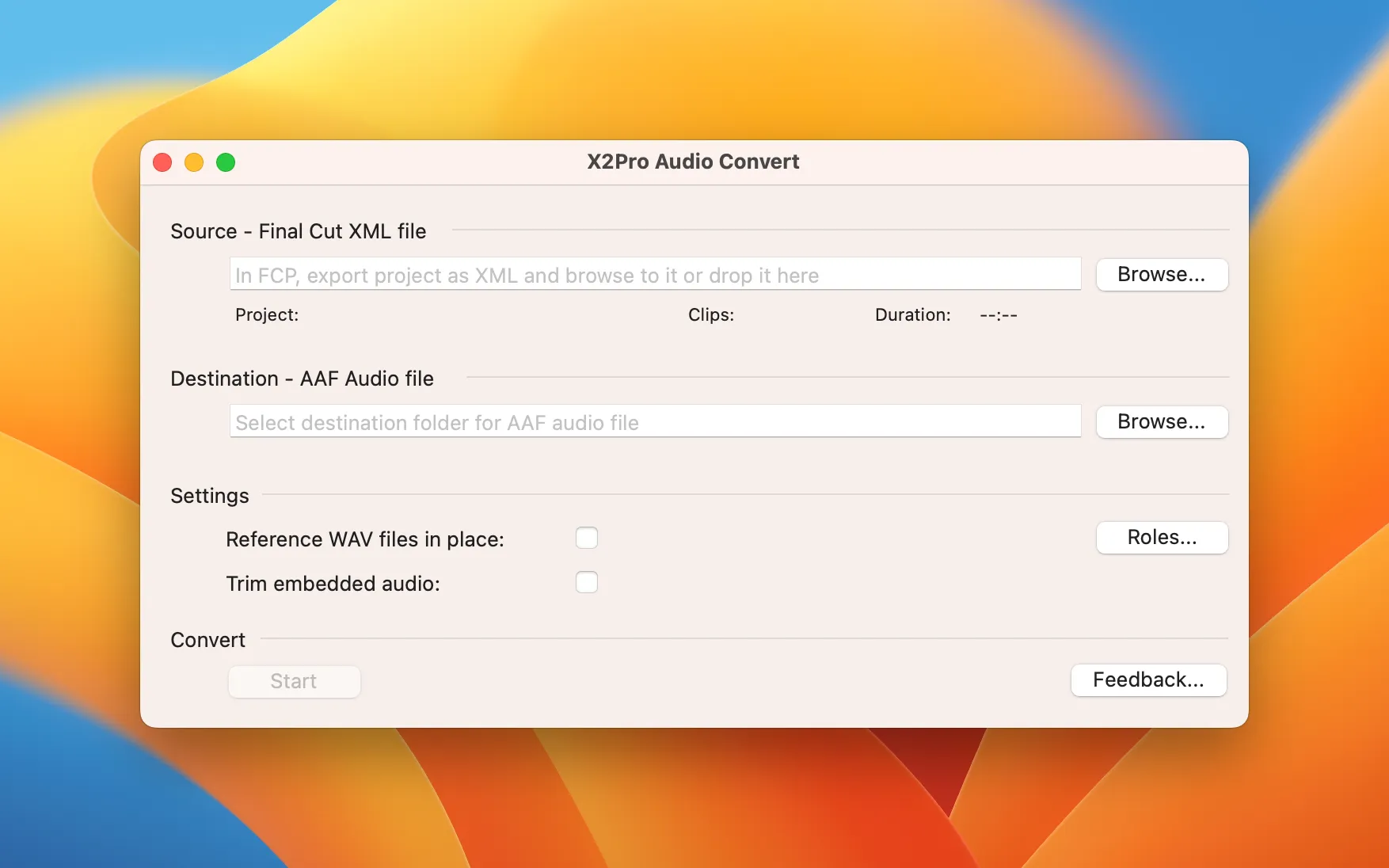Click the "Source - Final Cut XML file" header
This screenshot has width=1389, height=868.
coord(298,230)
